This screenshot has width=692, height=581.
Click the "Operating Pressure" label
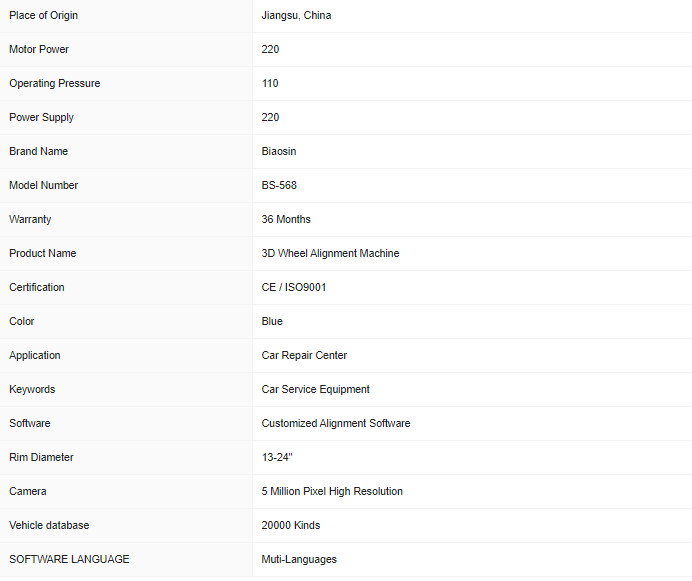pos(55,83)
